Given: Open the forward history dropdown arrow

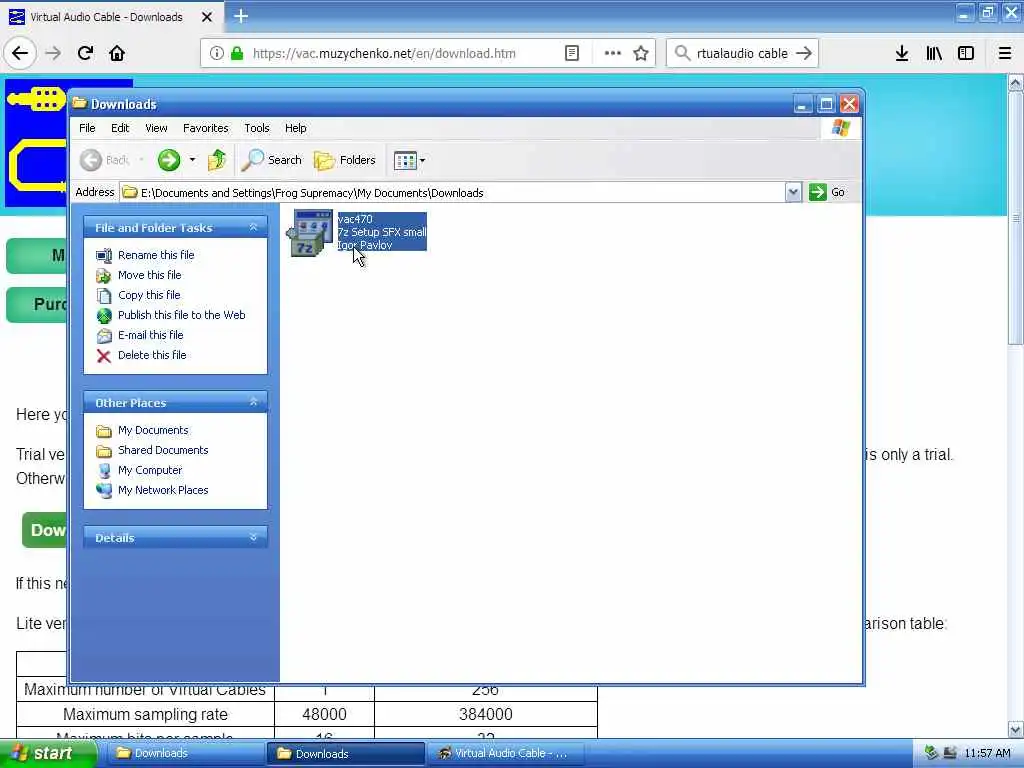Looking at the screenshot, I should (192, 159).
